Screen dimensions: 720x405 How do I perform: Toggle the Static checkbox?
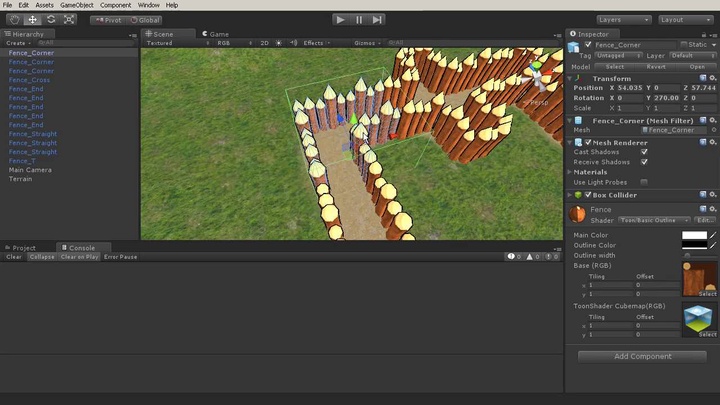tap(684, 44)
